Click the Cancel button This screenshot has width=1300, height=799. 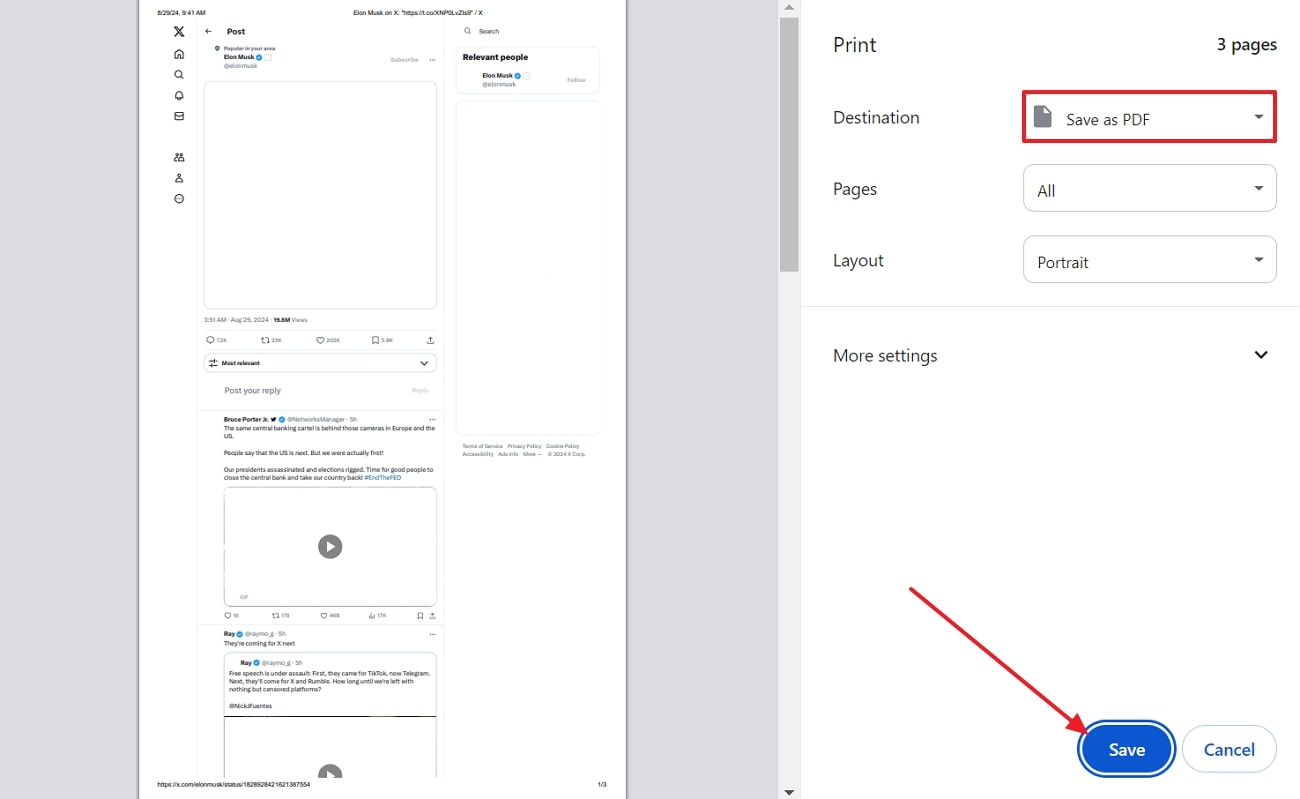pos(1229,749)
